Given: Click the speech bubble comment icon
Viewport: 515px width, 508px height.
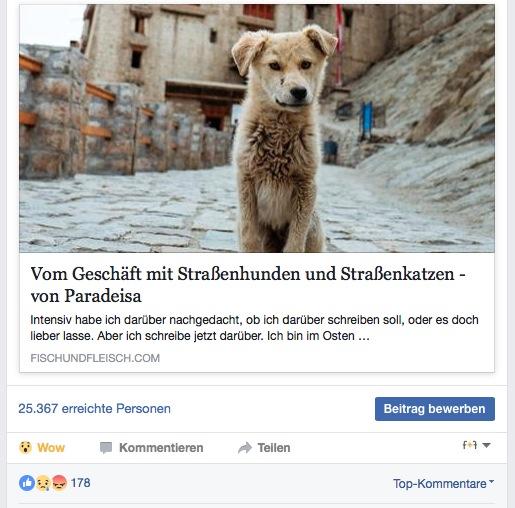Looking at the screenshot, I should pos(106,448).
